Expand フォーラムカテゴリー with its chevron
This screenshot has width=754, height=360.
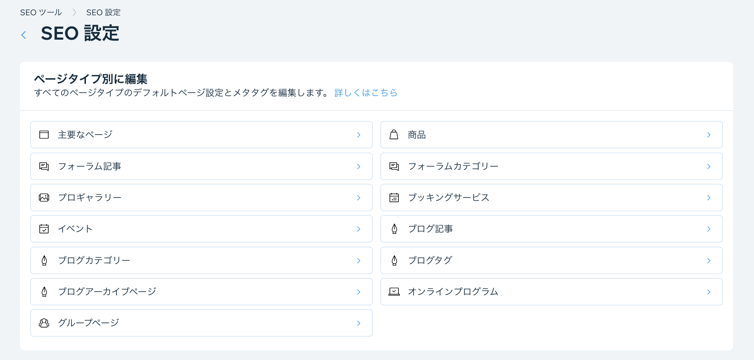pyautogui.click(x=708, y=166)
